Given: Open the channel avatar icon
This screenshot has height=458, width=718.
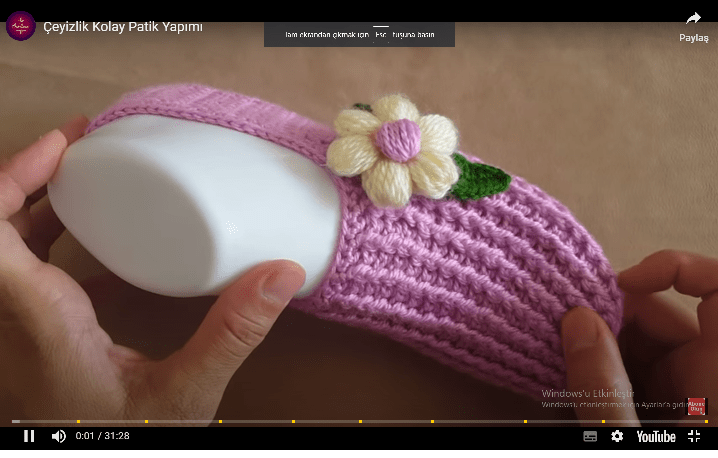Looking at the screenshot, I should click(20, 26).
